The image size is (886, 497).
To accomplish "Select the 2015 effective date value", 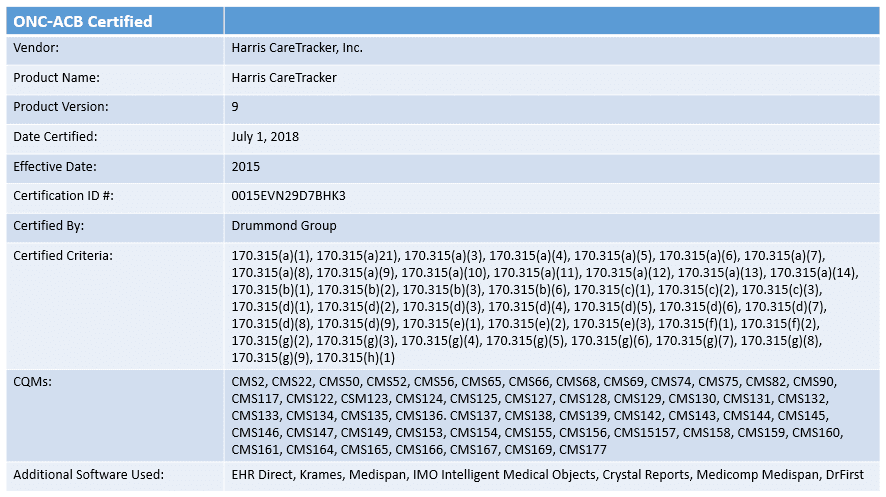I will click(x=246, y=166).
